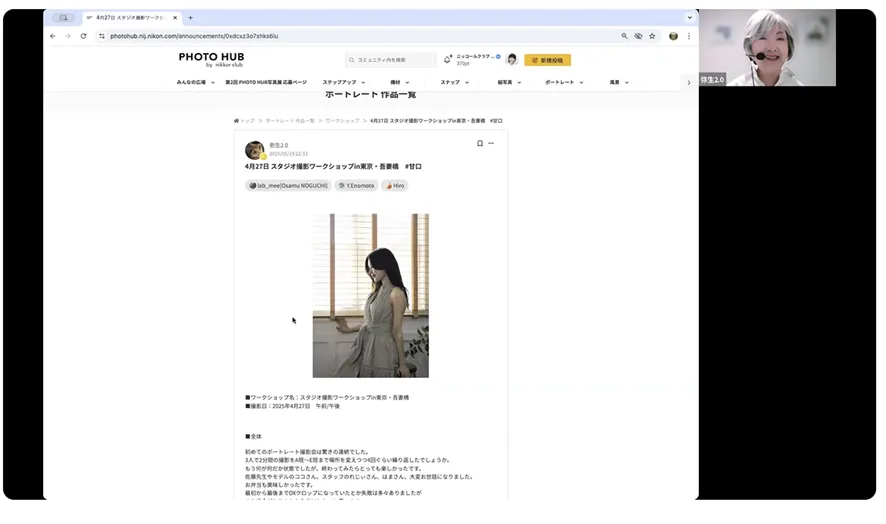The image size is (886, 524).
Task: Click the Y.Enomoto user tag
Action: pyautogui.click(x=357, y=185)
